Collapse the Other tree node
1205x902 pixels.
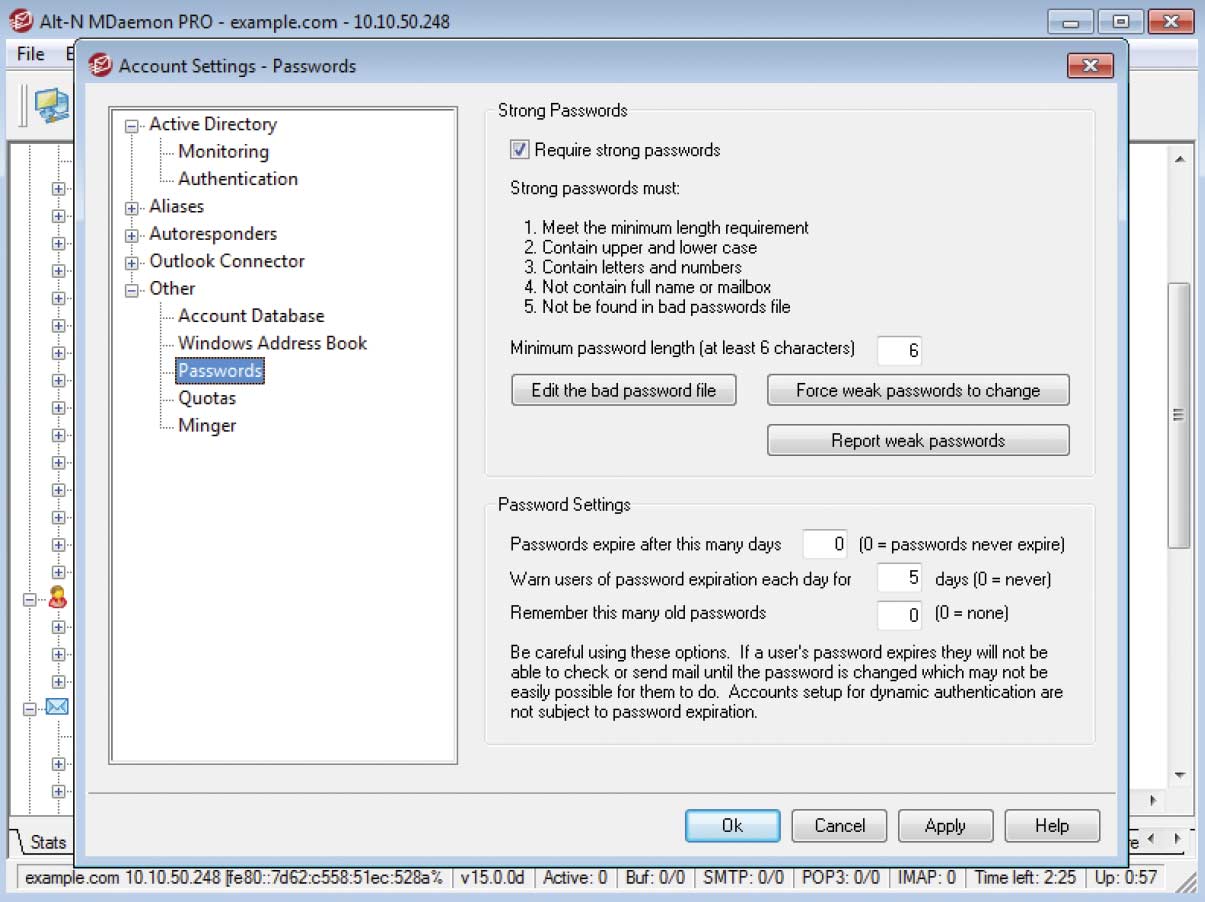coord(132,290)
